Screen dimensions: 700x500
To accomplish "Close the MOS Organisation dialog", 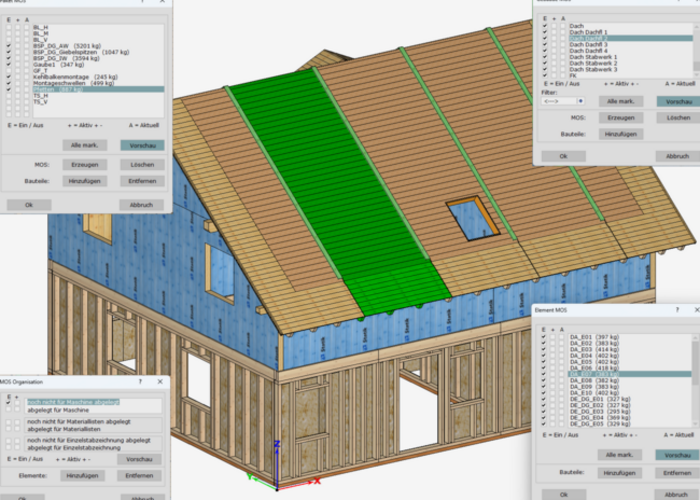I will coord(160,382).
